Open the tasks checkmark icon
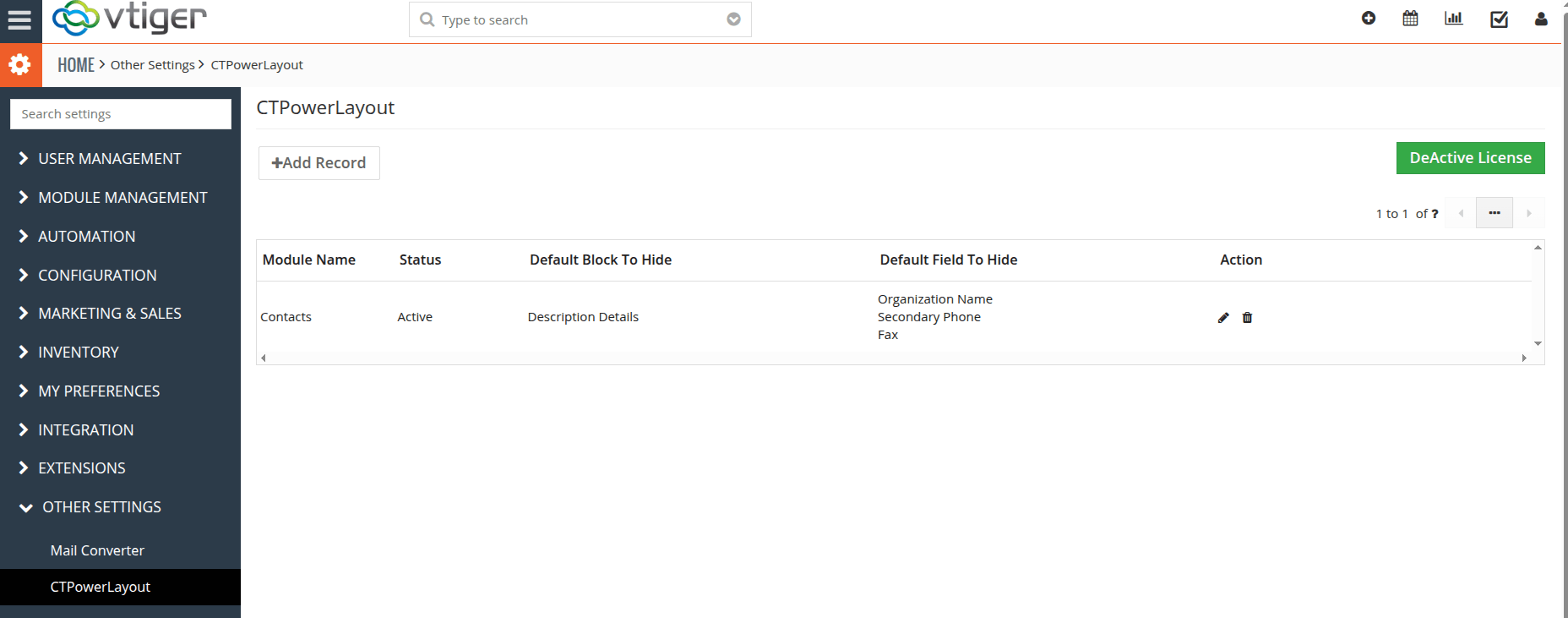 click(1499, 19)
